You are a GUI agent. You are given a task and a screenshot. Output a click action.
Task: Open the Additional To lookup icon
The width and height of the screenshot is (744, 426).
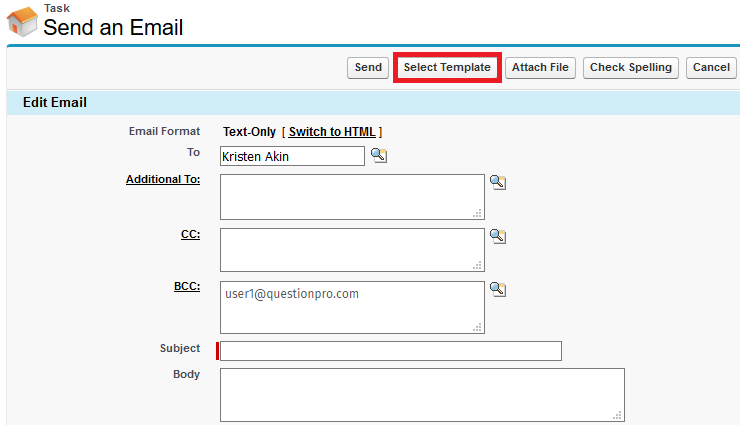[498, 182]
